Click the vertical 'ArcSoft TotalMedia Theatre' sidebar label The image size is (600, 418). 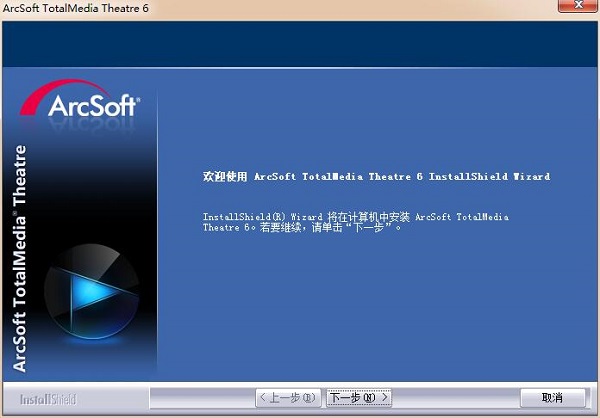point(20,258)
